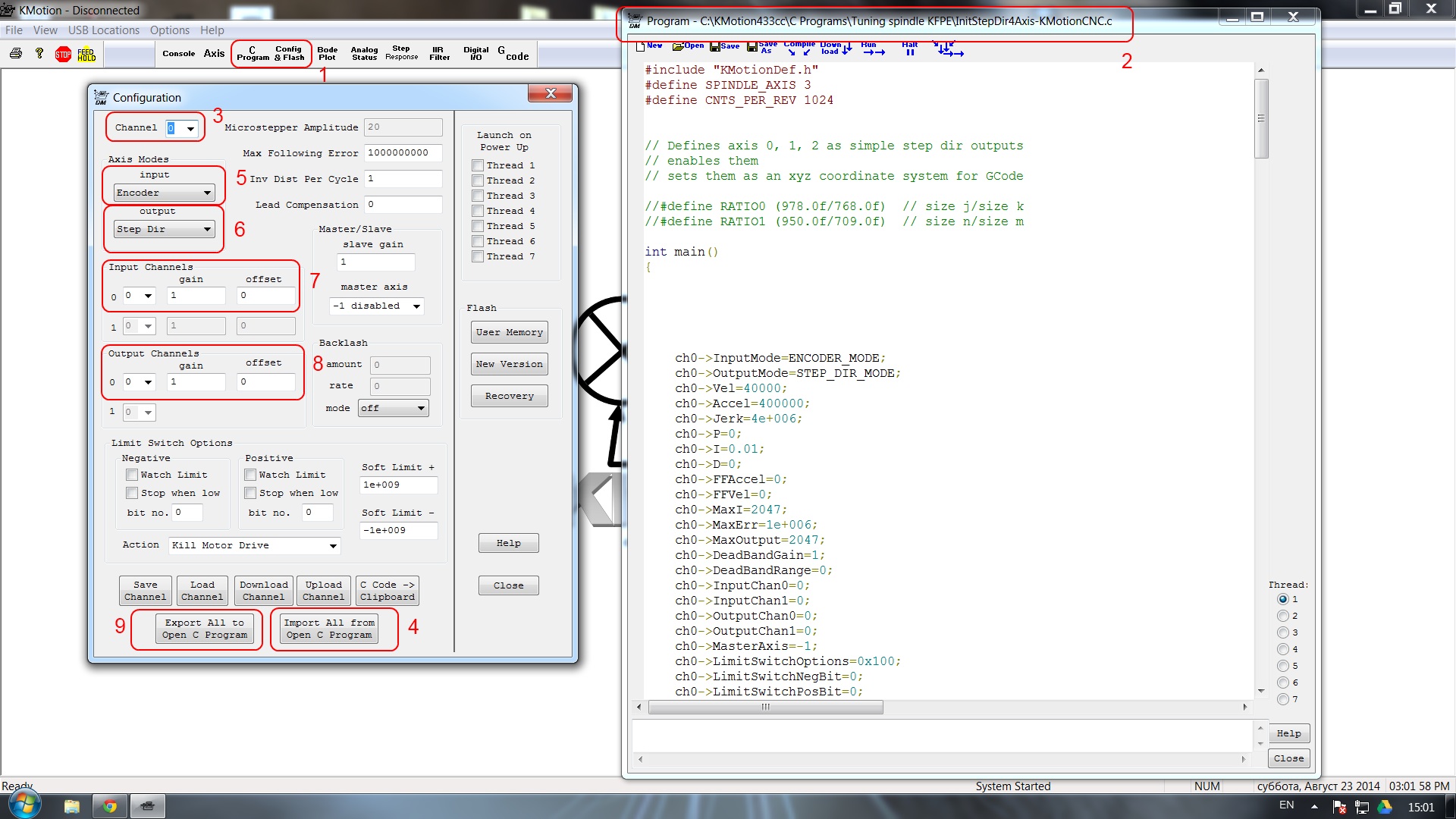Open the Axis input mode Encoder dropdown
Image resolution: width=1456 pixels, height=819 pixels.
tap(164, 193)
